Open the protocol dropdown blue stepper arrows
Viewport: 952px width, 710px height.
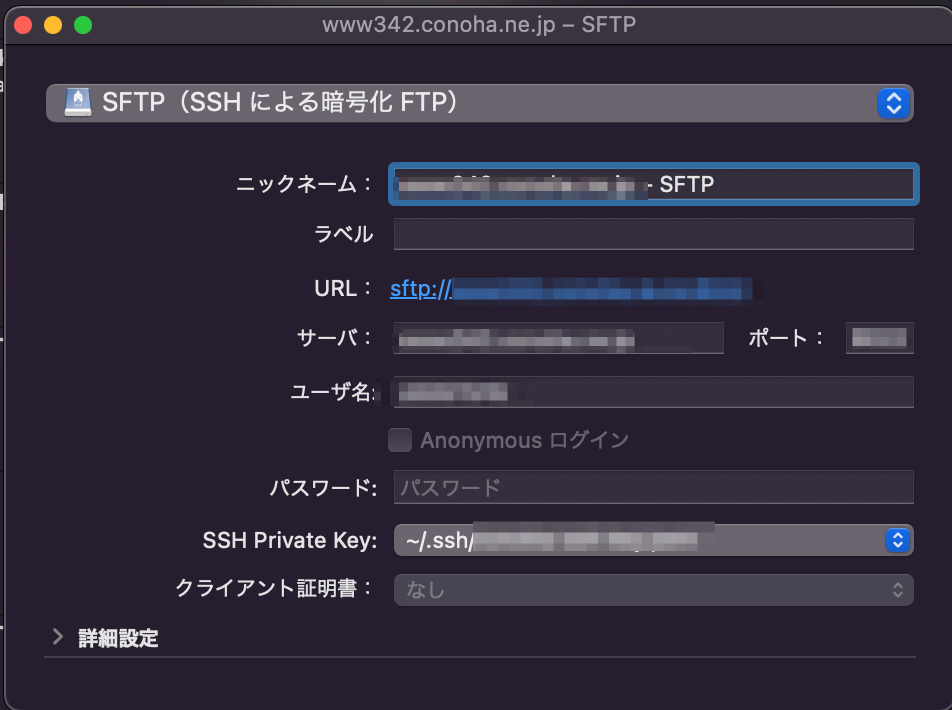pos(893,103)
